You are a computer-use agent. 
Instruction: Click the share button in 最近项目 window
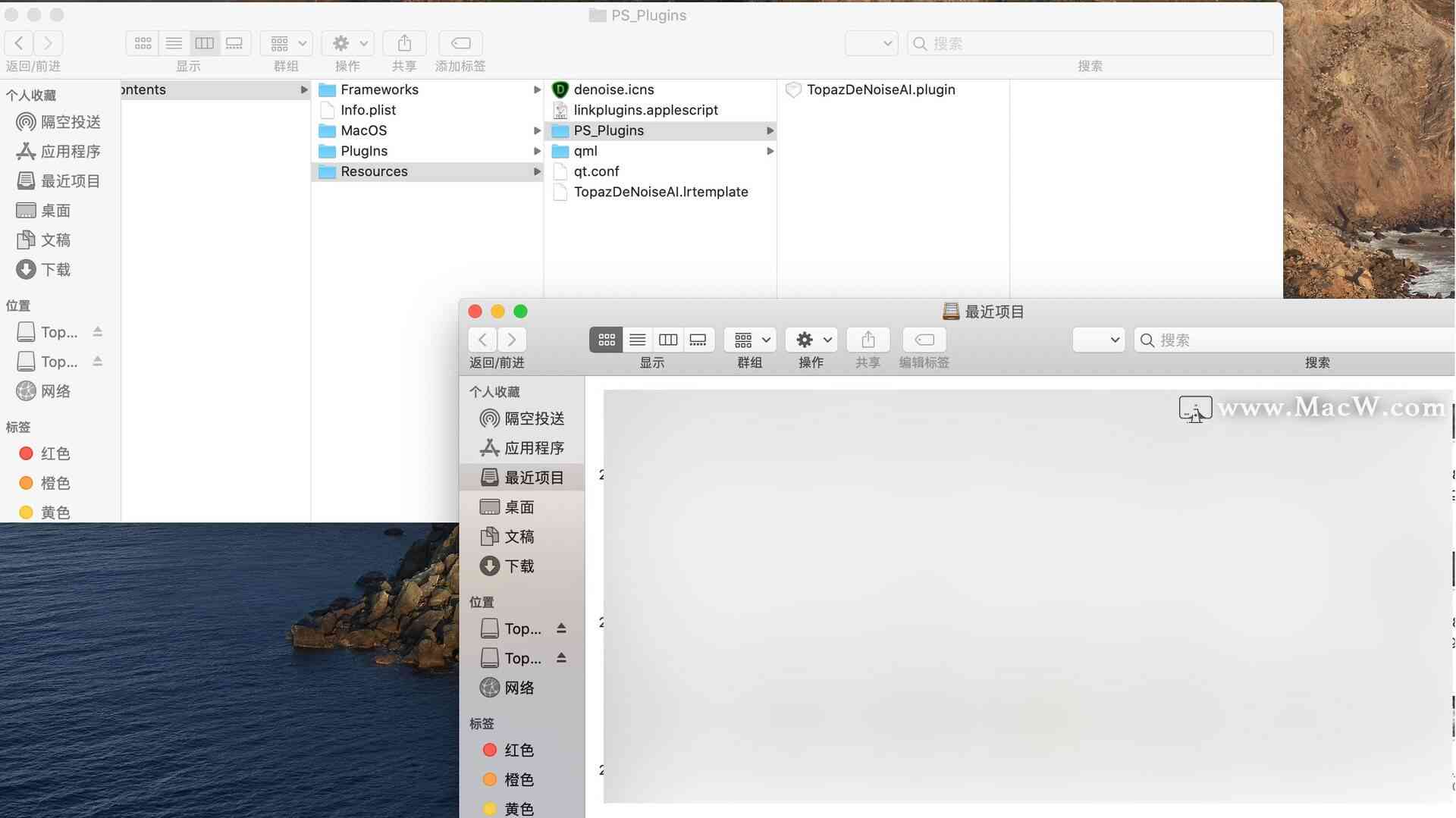pos(868,340)
